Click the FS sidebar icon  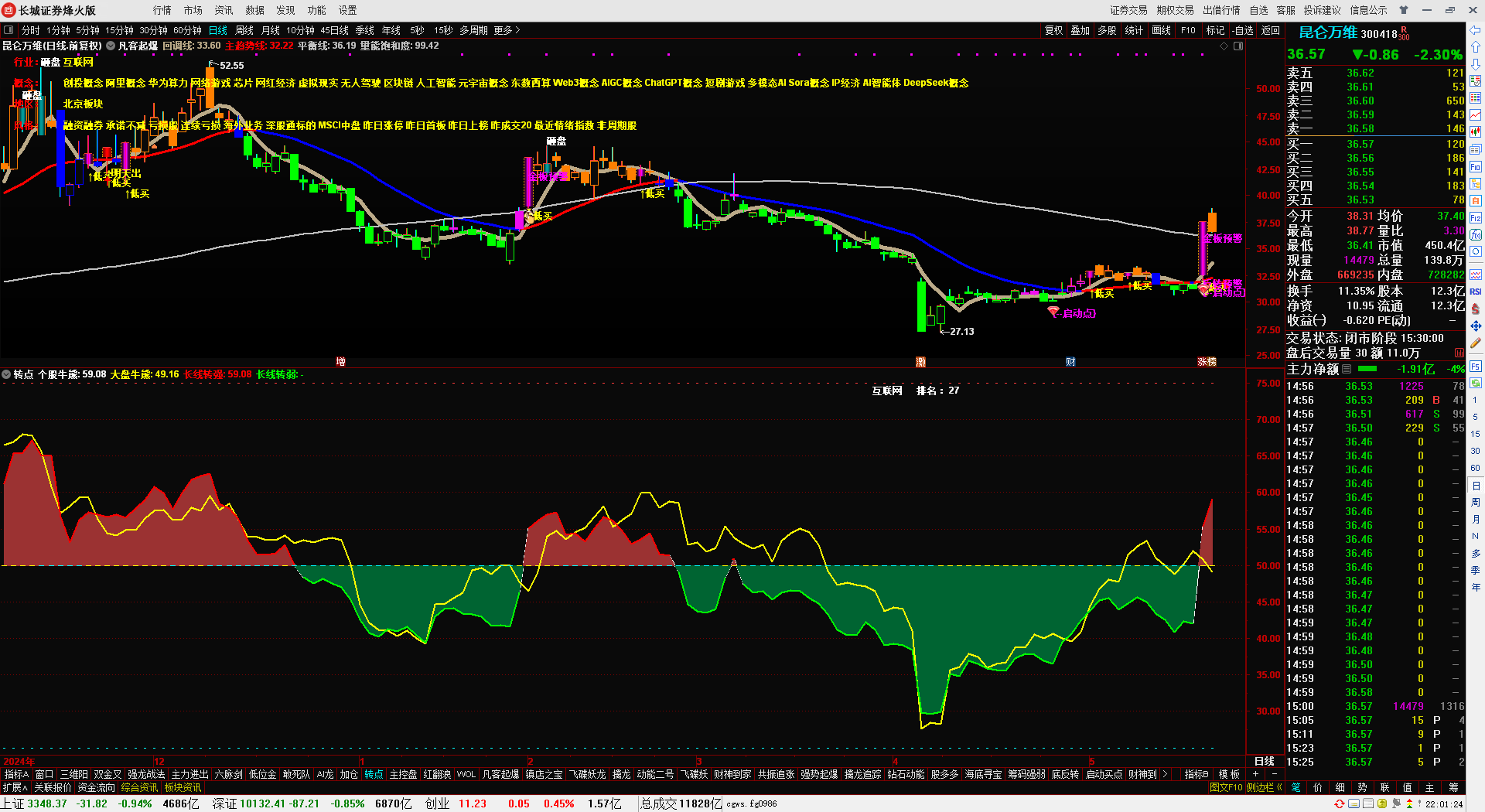pos(1475,366)
